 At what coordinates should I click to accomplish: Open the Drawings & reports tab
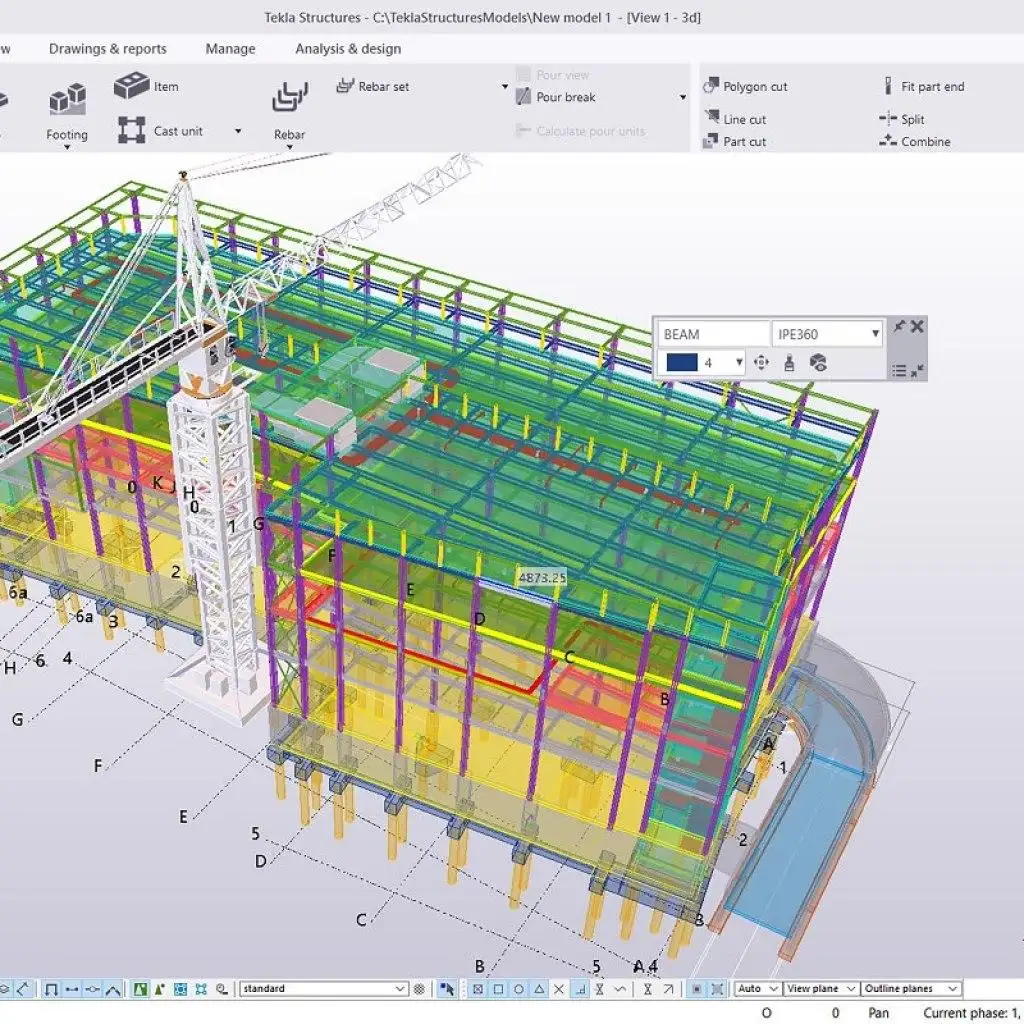click(108, 49)
